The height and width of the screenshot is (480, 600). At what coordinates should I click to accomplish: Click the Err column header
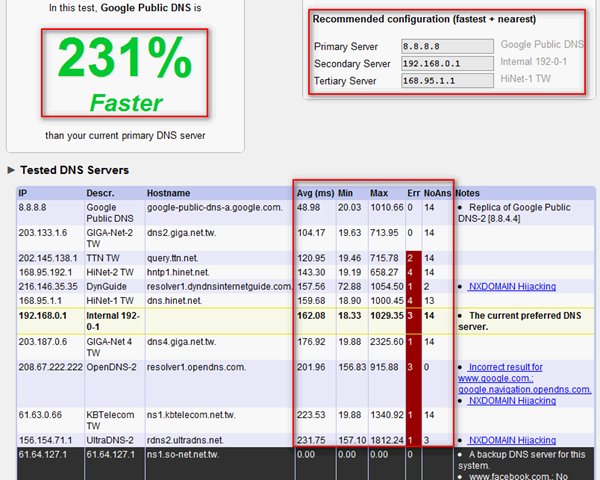click(413, 192)
